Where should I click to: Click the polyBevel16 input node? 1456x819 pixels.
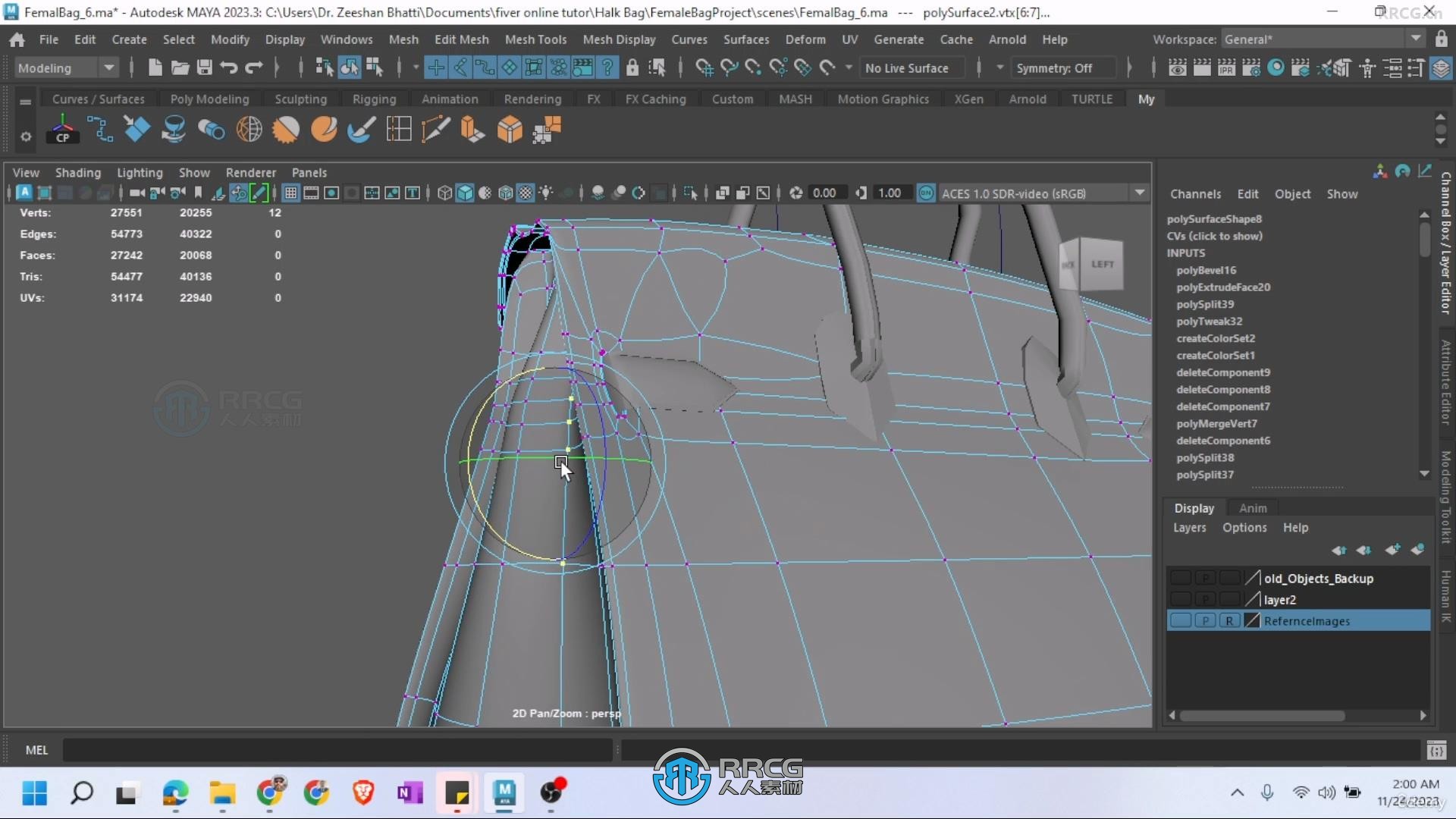[x=1206, y=270]
